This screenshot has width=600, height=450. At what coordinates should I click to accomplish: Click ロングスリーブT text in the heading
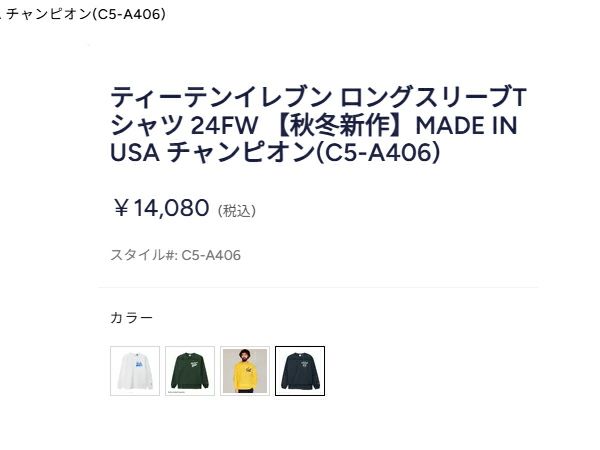pyautogui.click(x=432, y=99)
